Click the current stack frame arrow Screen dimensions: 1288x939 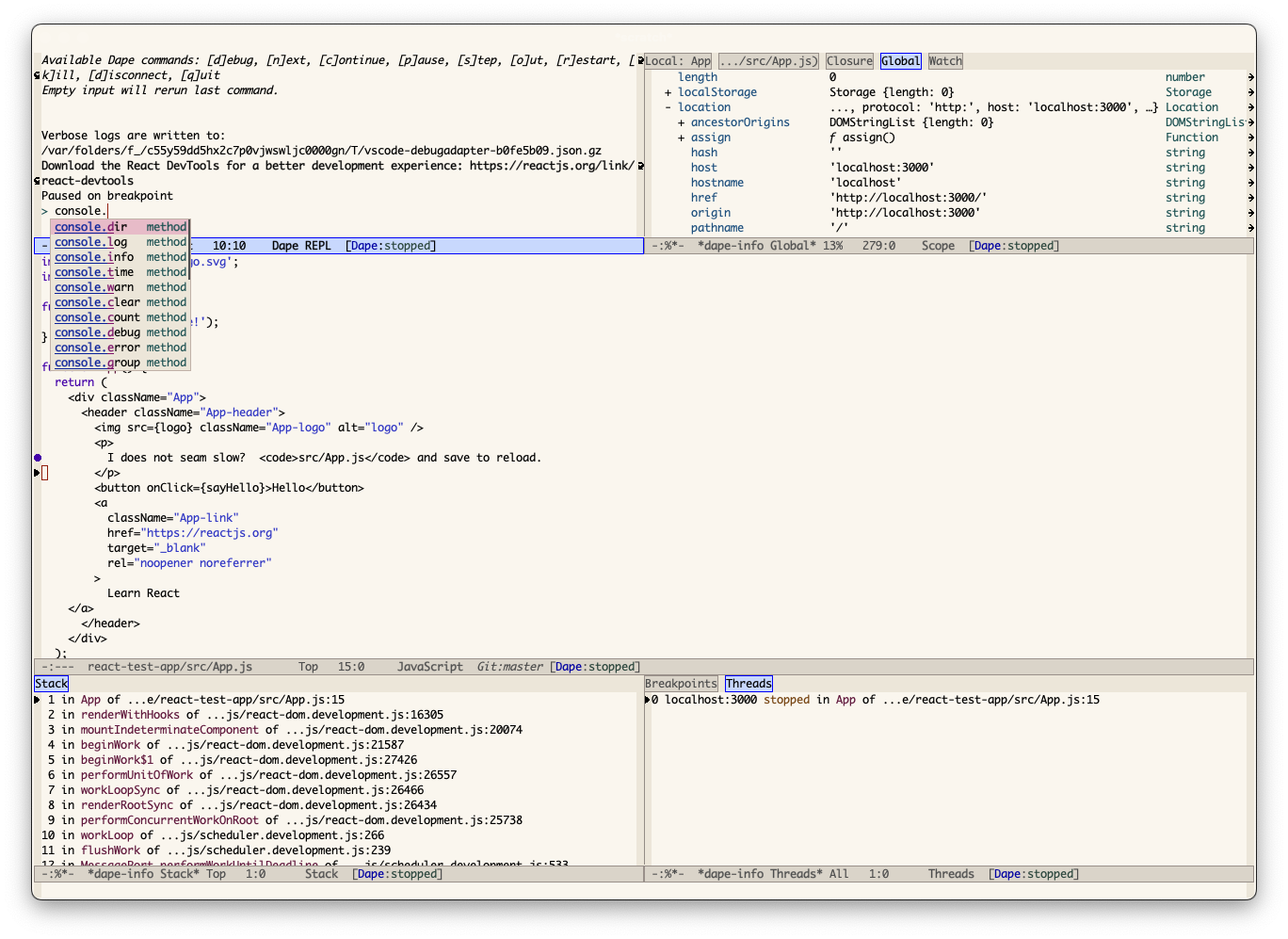[x=37, y=700]
